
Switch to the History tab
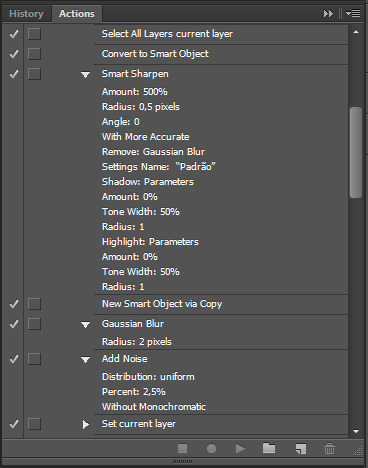point(26,14)
